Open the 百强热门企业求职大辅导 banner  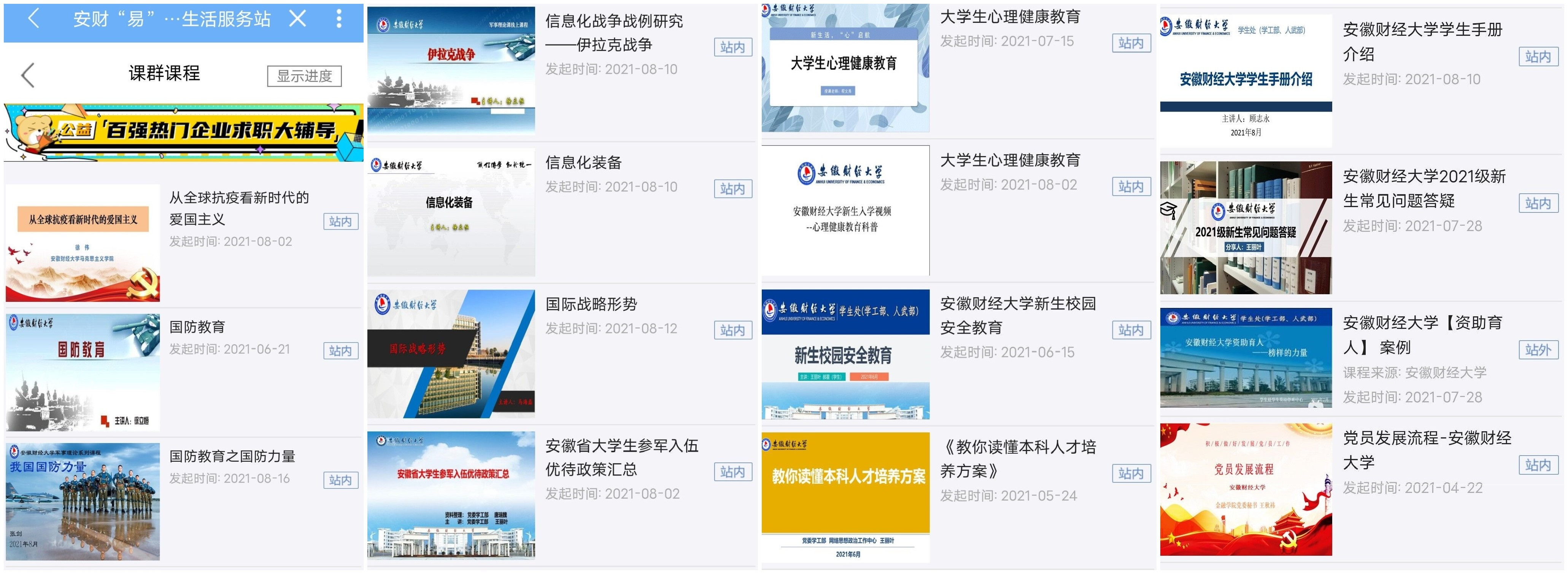183,132
